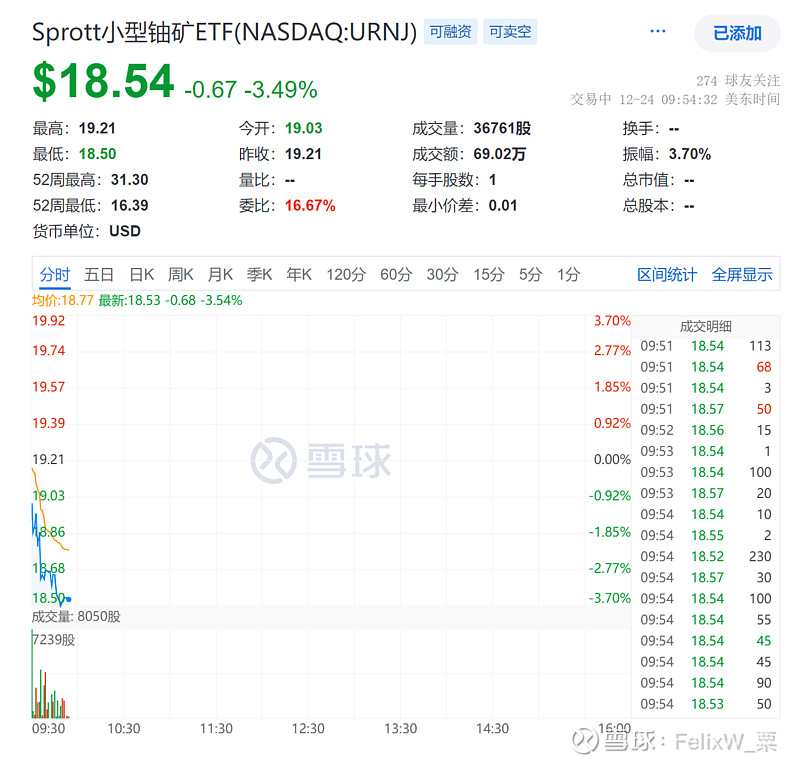Click the 振幅 value 3.70%
The image size is (800, 766).
click(x=690, y=154)
